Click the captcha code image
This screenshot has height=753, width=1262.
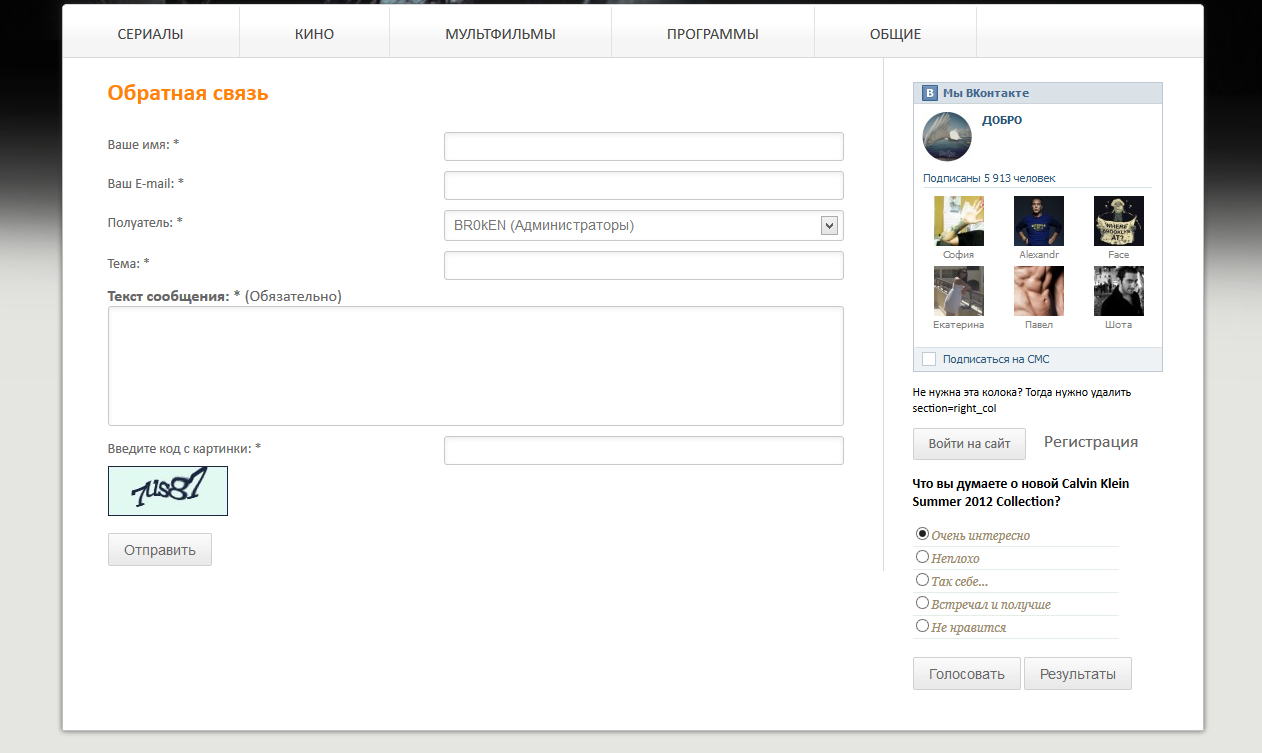tap(168, 491)
